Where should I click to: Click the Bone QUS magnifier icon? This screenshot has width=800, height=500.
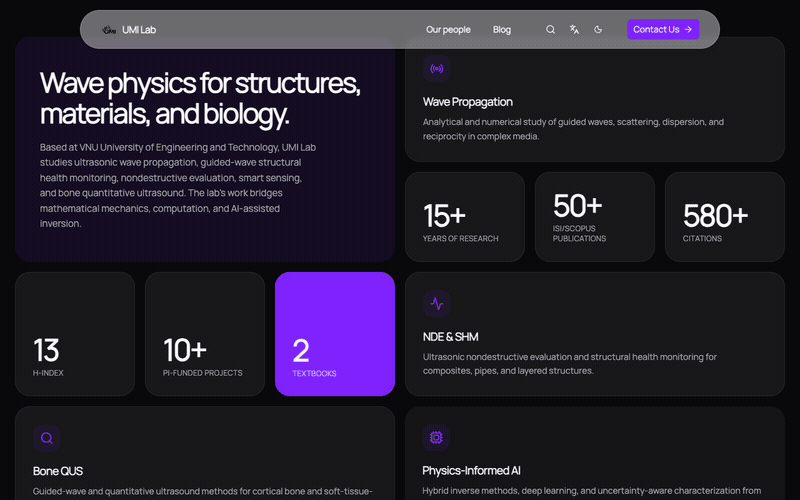(47, 438)
